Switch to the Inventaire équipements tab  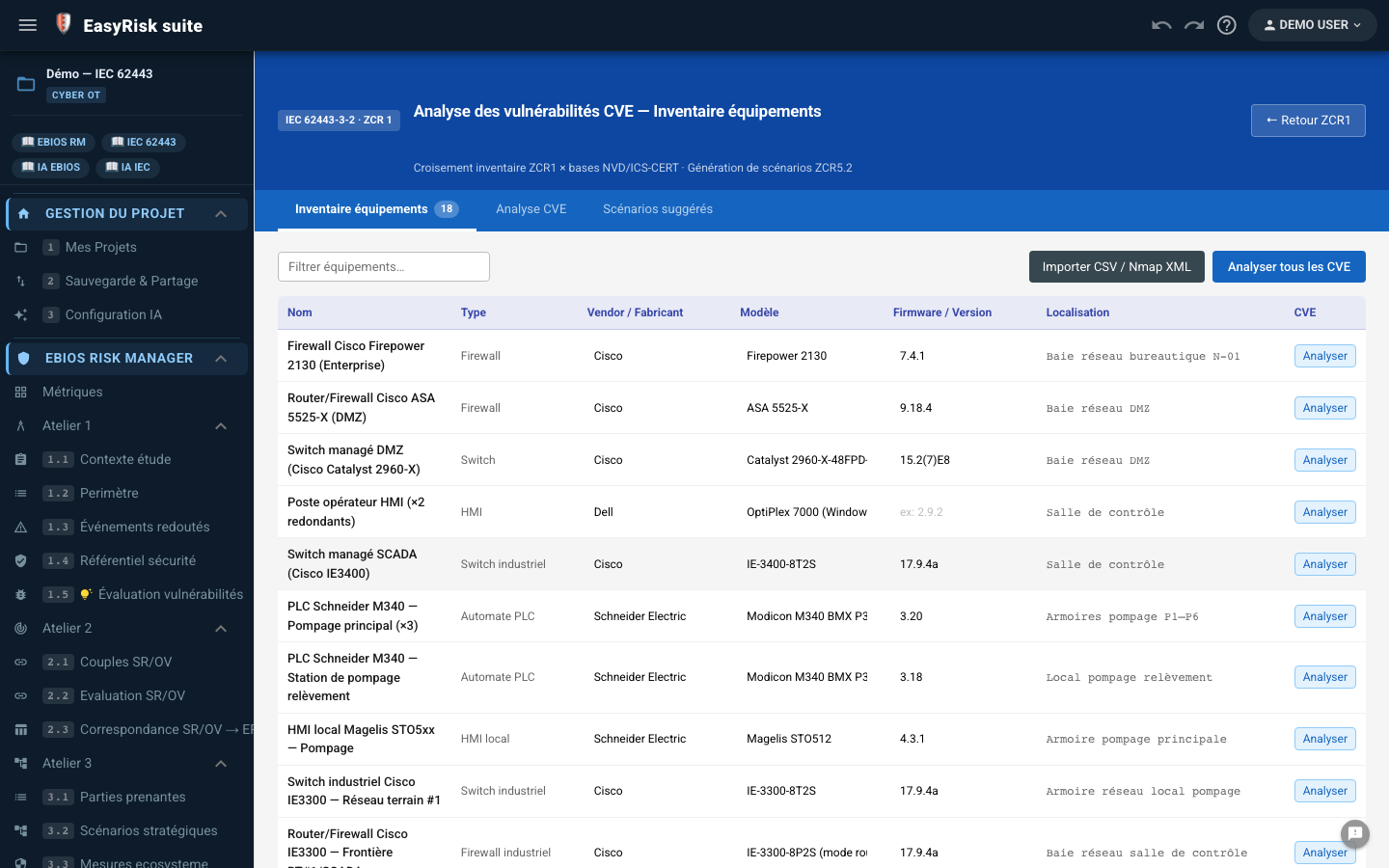point(377,209)
